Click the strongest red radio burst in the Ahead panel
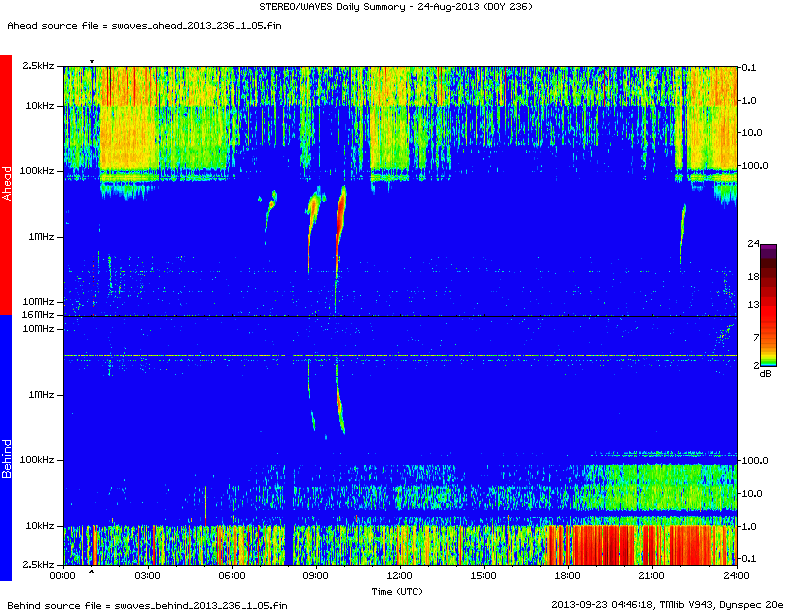This screenshot has height=612, width=792. [341, 210]
